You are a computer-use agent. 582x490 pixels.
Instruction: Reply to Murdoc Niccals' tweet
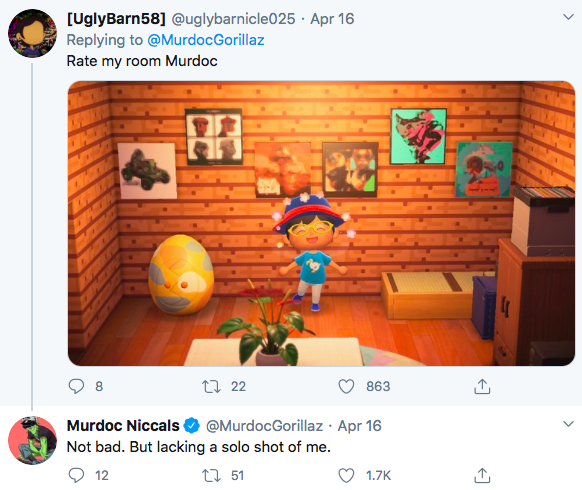76,476
